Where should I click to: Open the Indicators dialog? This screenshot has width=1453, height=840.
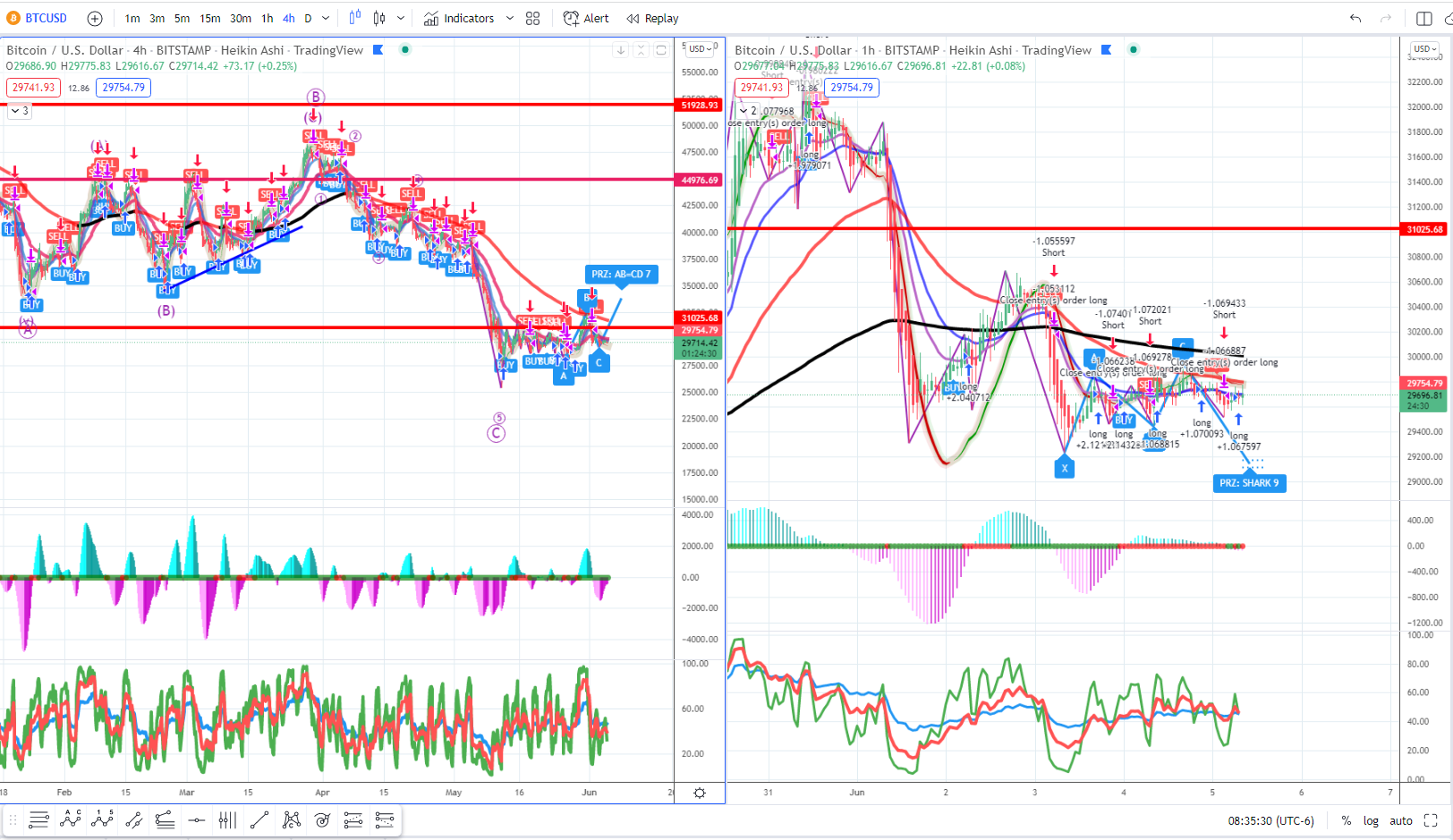(459, 18)
